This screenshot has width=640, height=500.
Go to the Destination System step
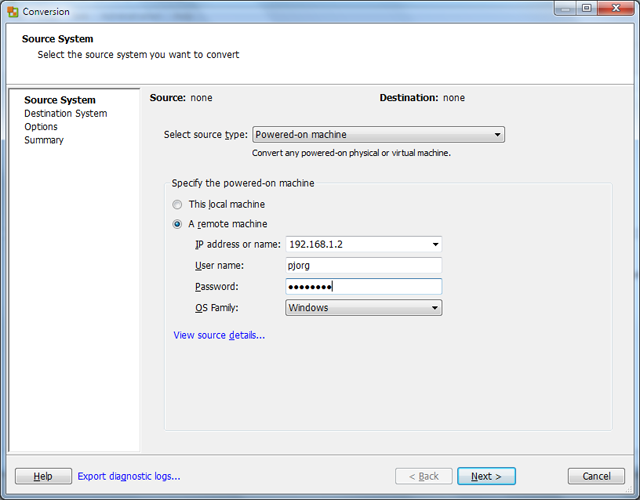point(65,114)
